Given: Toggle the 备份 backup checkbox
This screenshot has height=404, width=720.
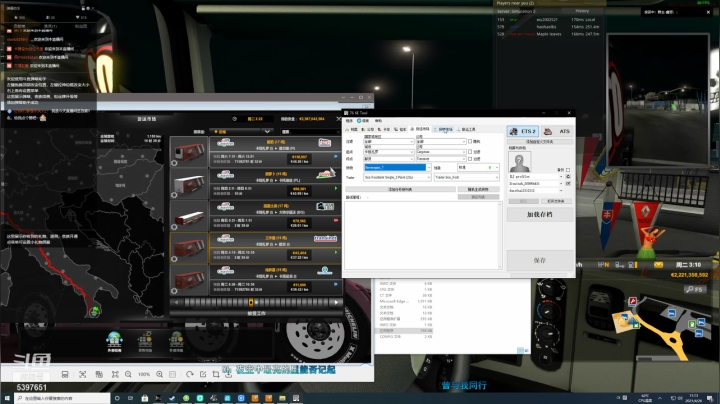Looking at the screenshot, I should 568,169.
